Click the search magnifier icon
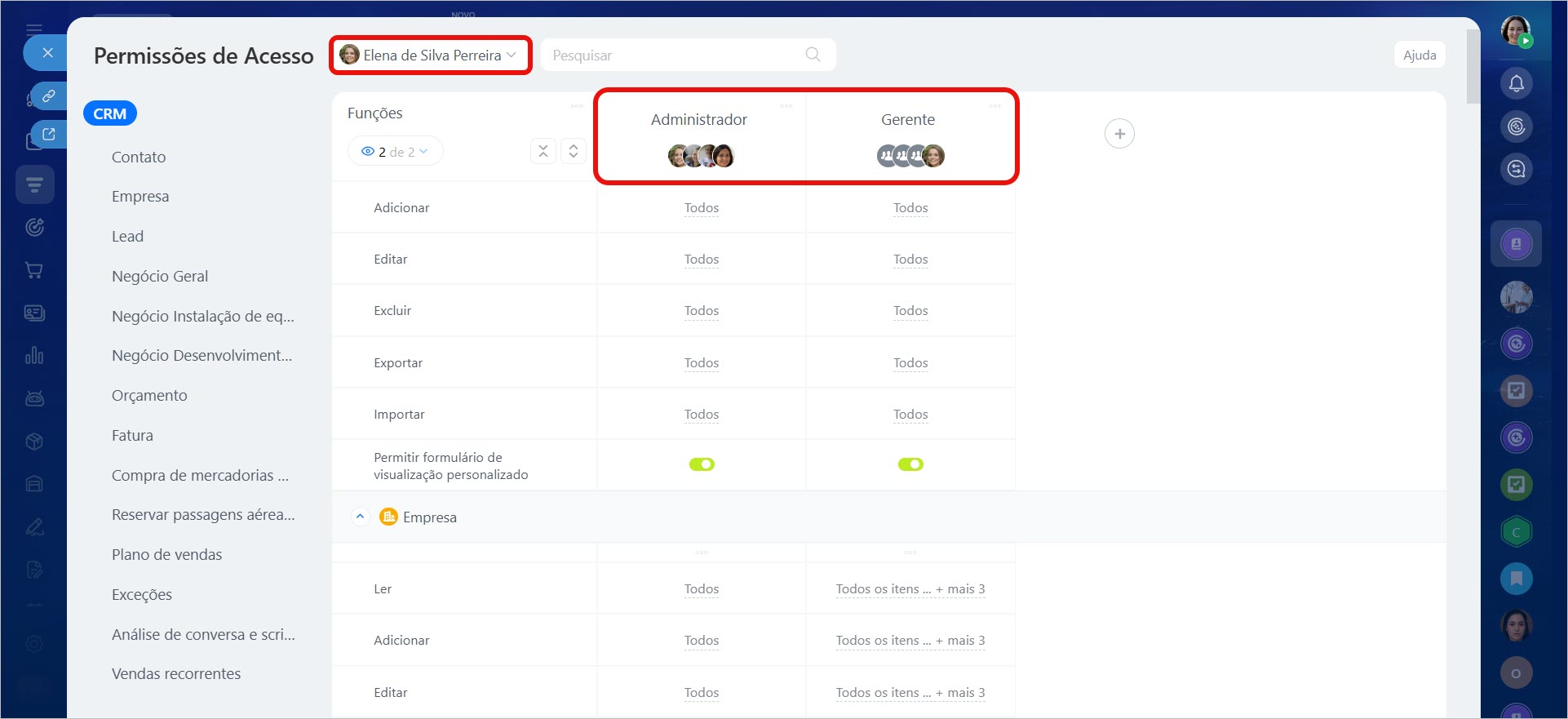This screenshot has width=1568, height=719. pos(813,55)
